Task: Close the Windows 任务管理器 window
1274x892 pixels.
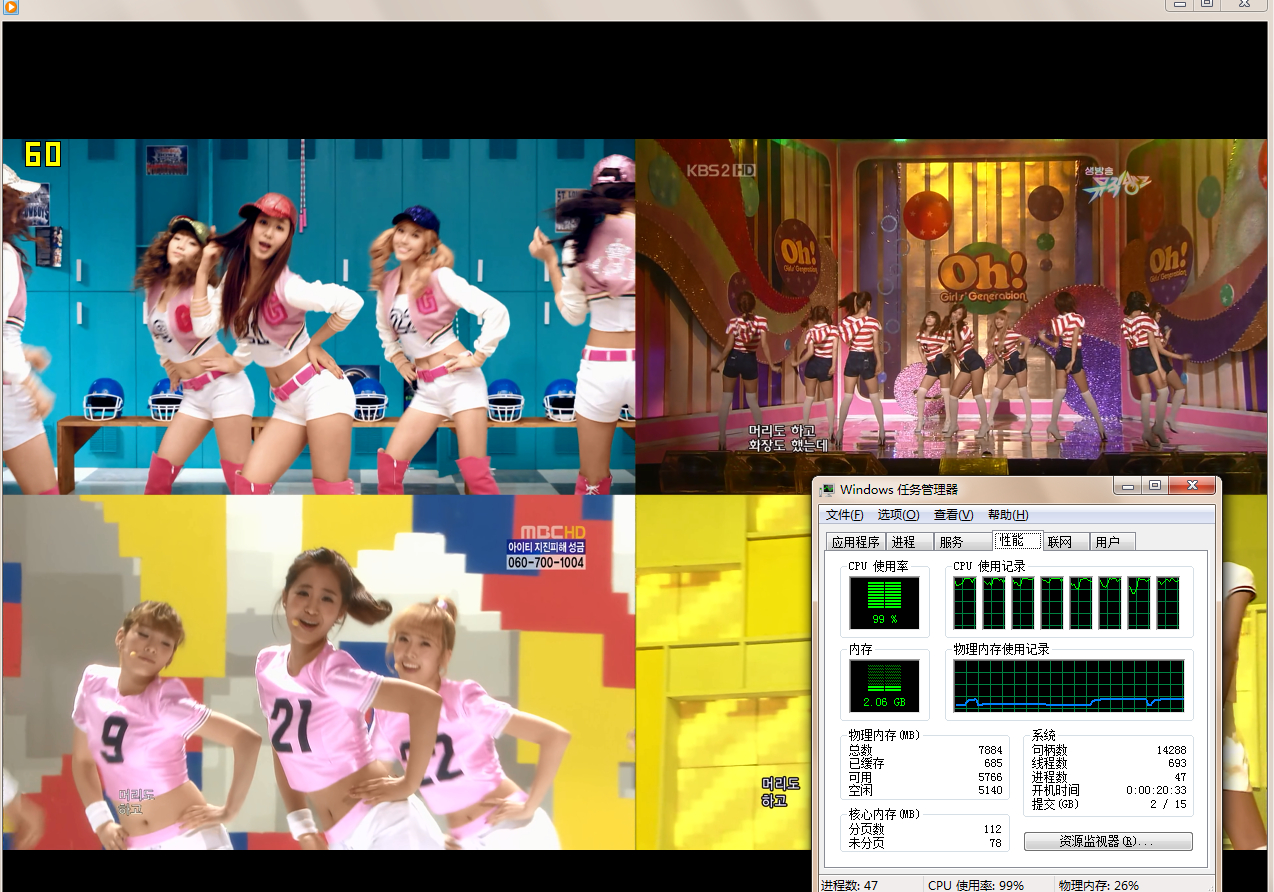Action: tap(1190, 486)
